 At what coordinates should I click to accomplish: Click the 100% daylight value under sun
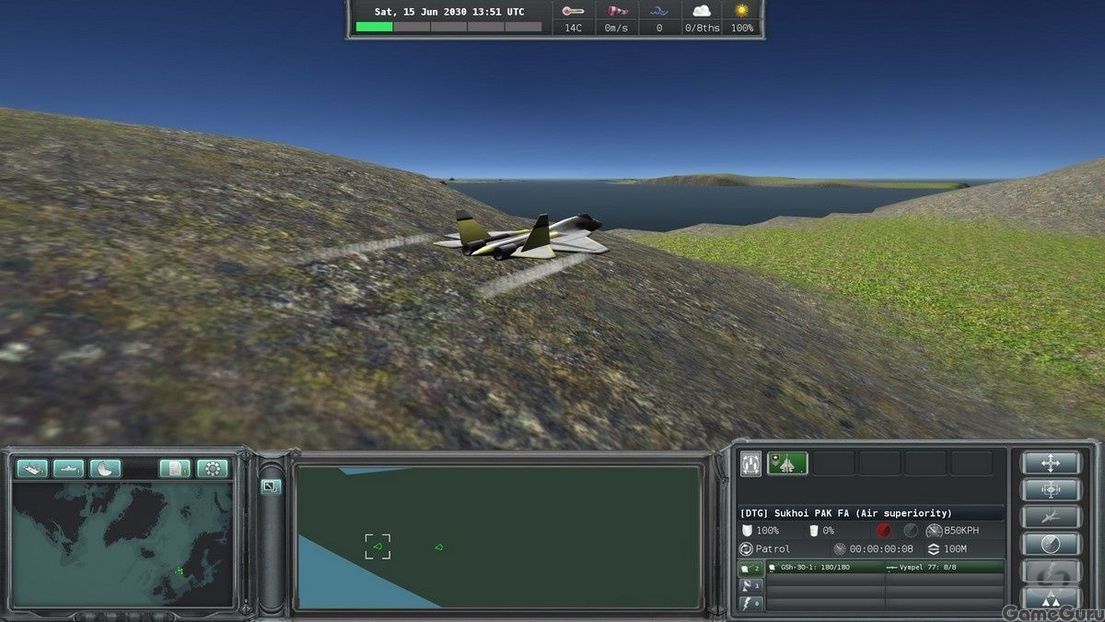742,28
